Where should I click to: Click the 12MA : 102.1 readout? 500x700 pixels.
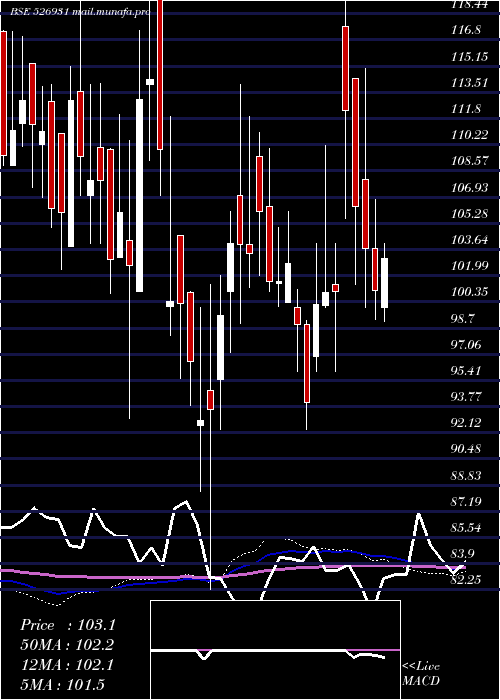[68, 664]
